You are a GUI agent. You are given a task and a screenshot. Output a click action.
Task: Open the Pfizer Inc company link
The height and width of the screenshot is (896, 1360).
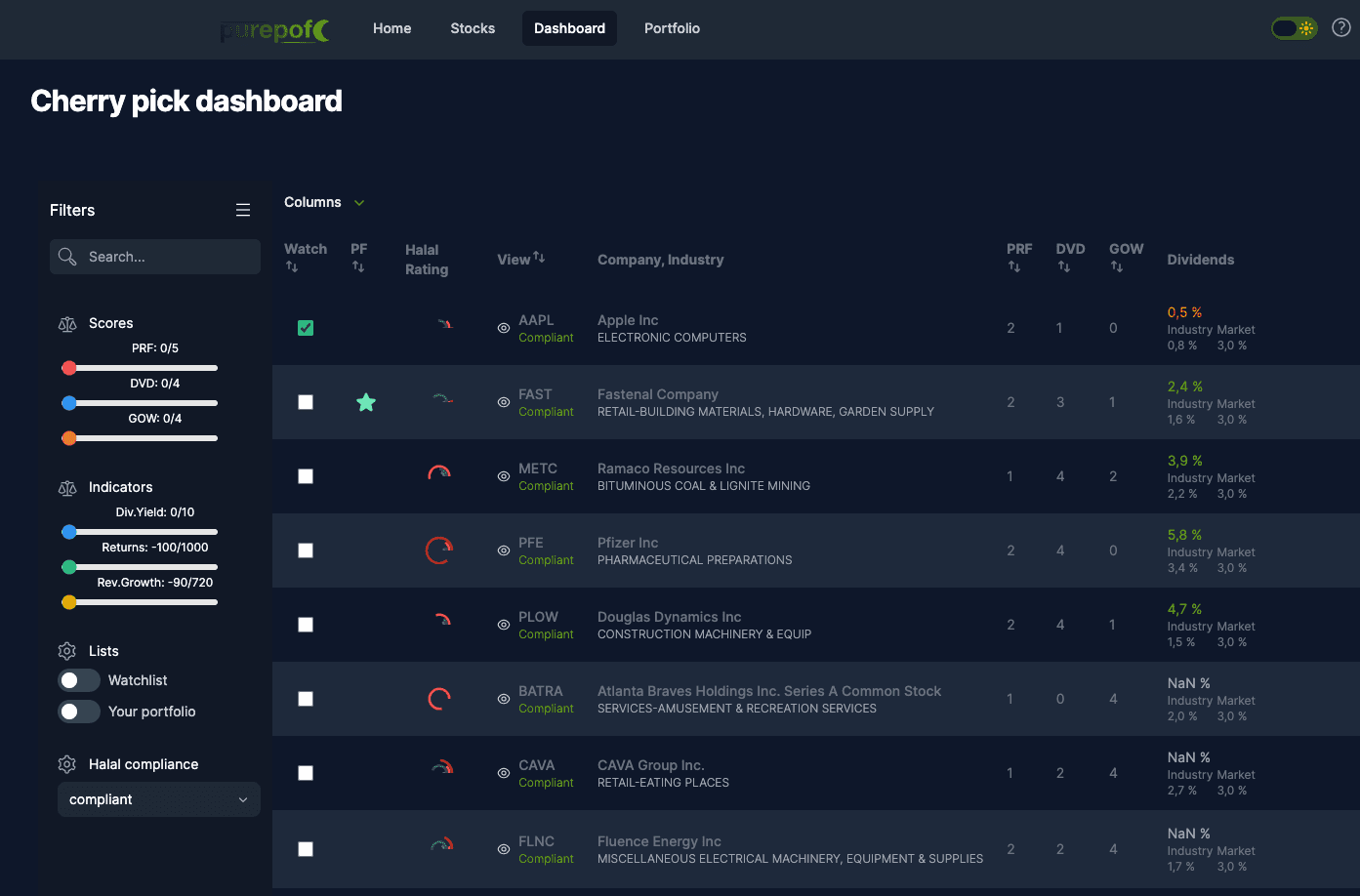click(628, 543)
